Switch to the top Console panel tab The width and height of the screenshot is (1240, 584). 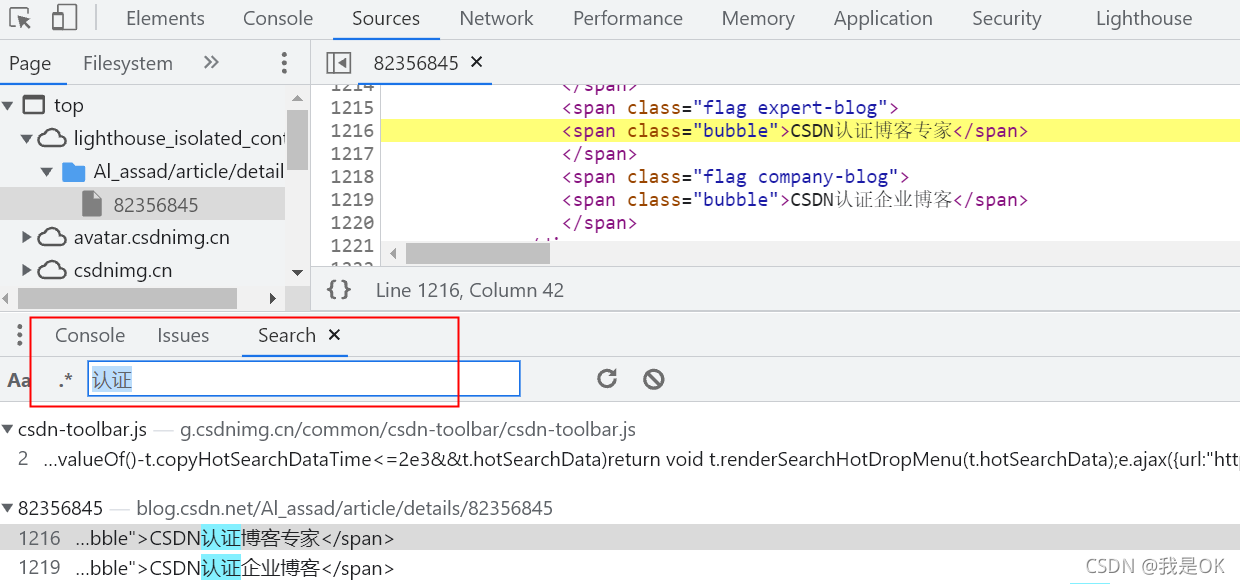tap(278, 18)
